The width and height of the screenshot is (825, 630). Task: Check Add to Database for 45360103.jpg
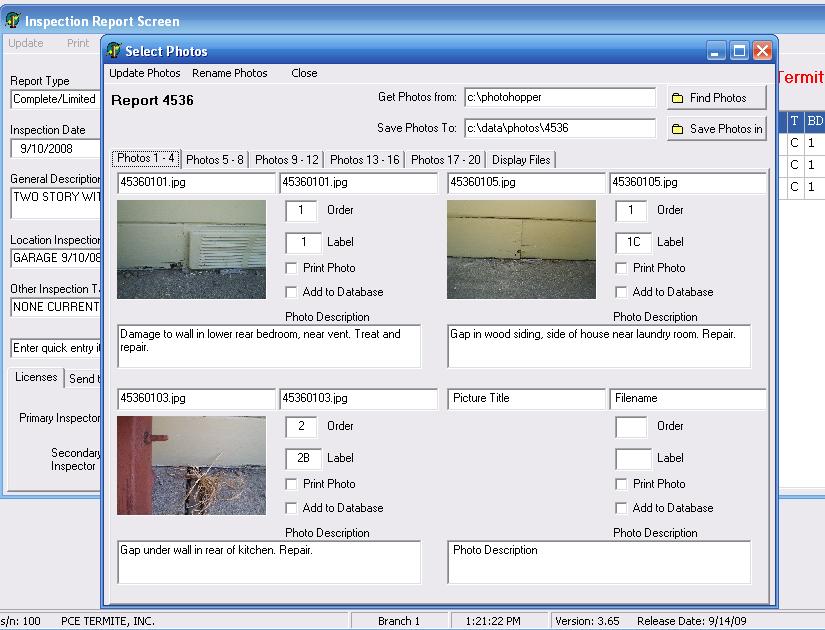click(x=291, y=508)
